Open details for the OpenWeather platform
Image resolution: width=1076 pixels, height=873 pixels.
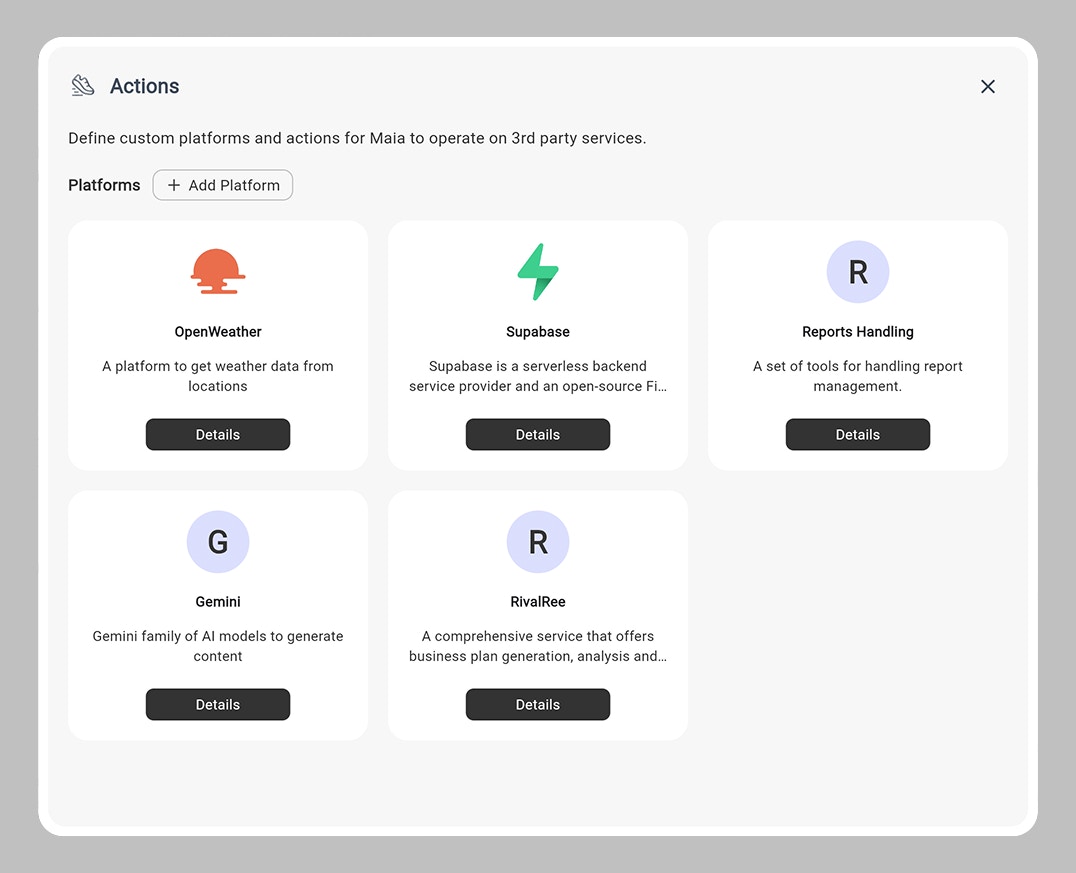218,434
